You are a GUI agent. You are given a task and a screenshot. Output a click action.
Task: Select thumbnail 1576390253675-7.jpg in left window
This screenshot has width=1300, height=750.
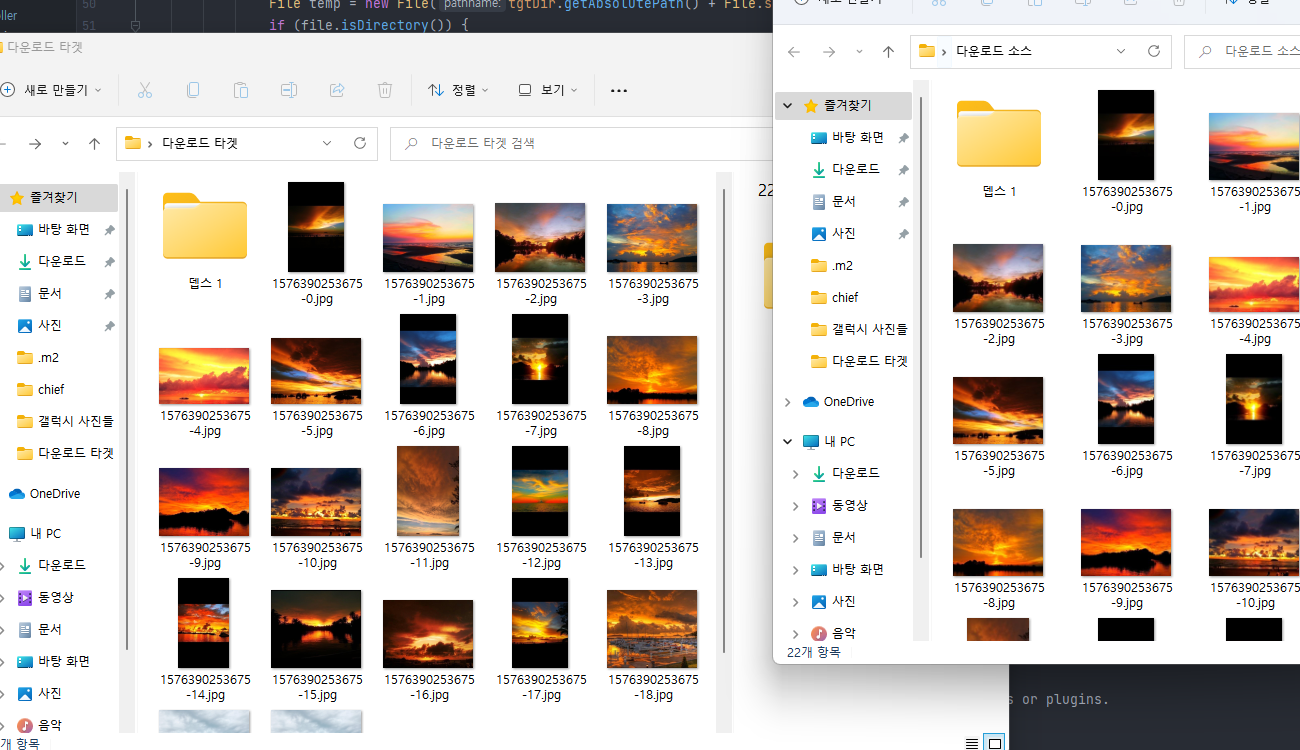coord(540,359)
